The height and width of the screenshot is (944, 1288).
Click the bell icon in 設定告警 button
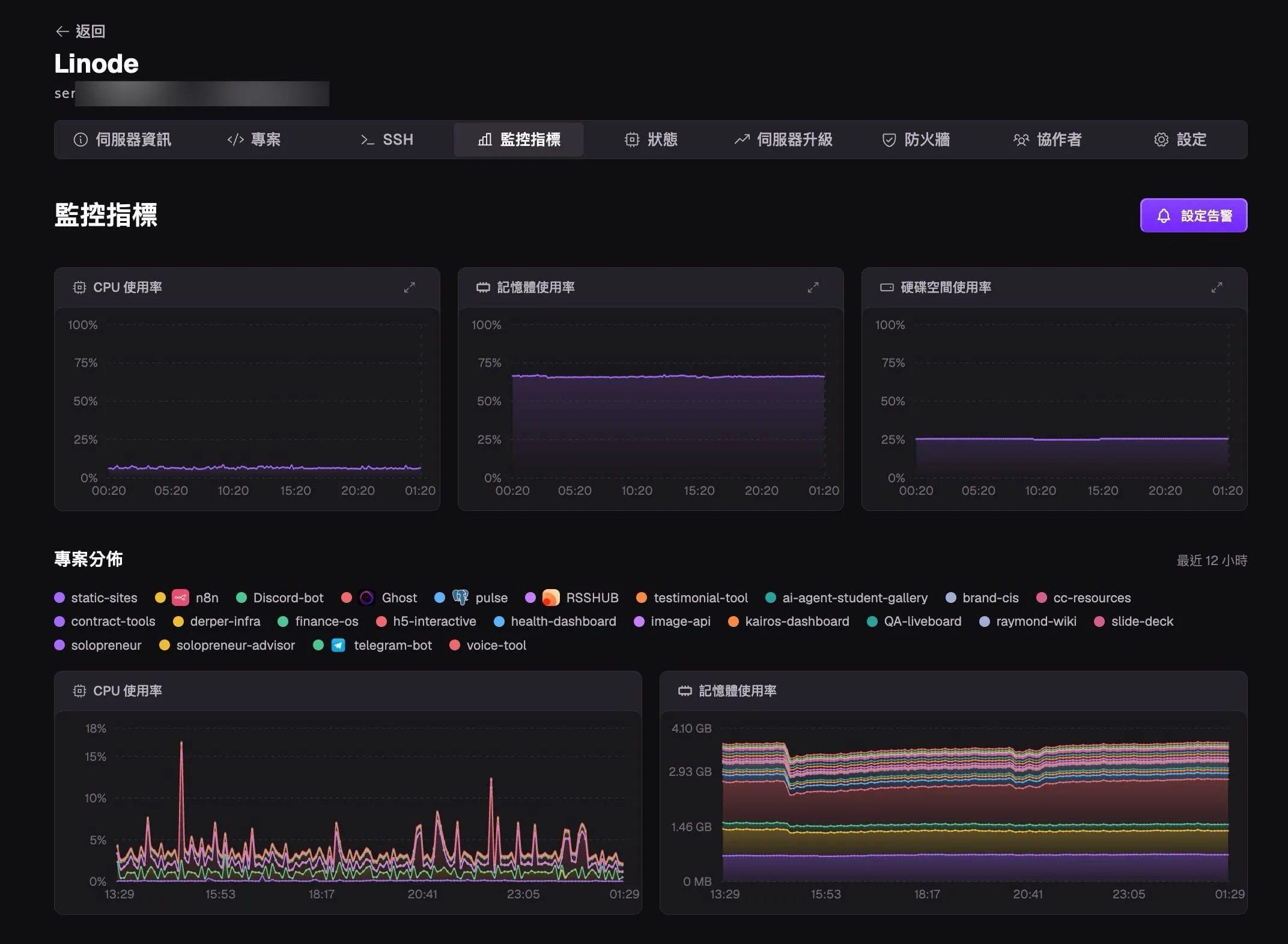(1164, 216)
